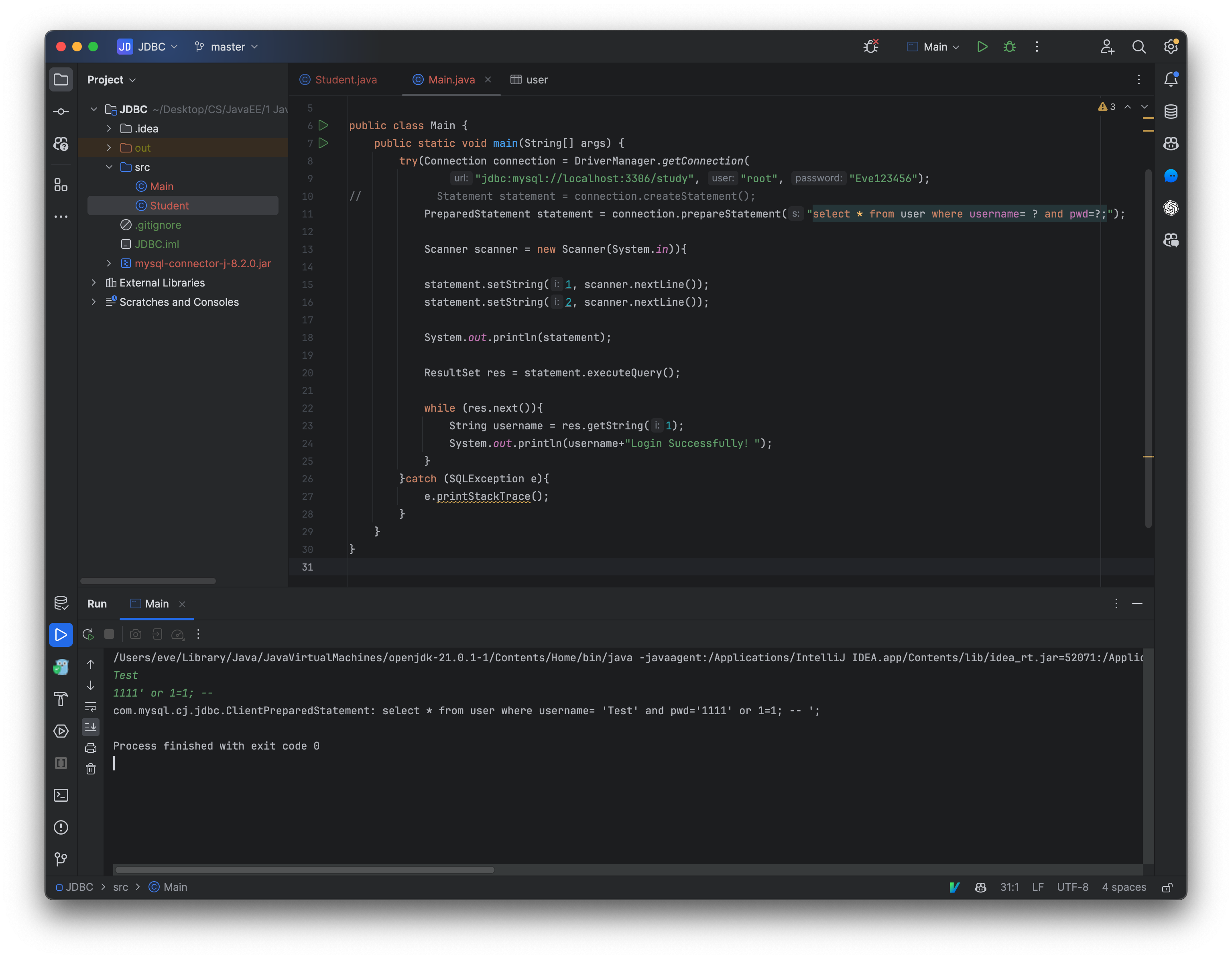Image resolution: width=1232 pixels, height=959 pixels.
Task: Click the Debug bug icon in the top toolbar
Action: click(1010, 47)
